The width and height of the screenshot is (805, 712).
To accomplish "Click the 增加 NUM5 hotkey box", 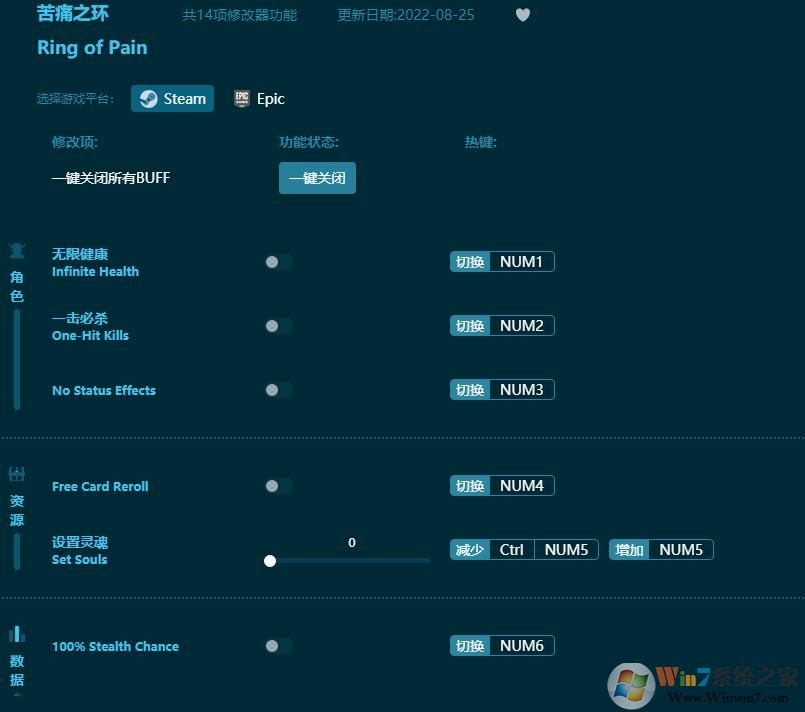I will [681, 550].
